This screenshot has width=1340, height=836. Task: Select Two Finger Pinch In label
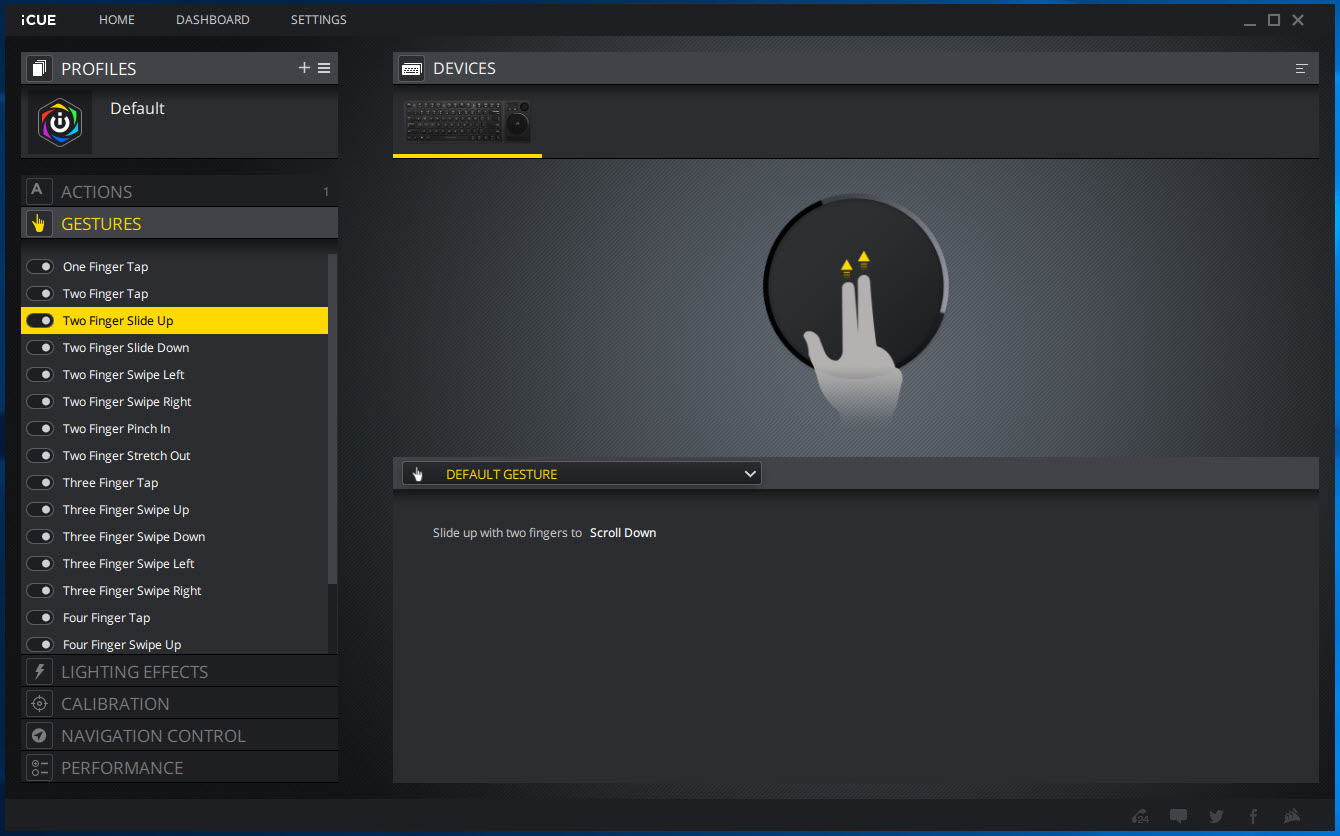pyautogui.click(x=117, y=429)
